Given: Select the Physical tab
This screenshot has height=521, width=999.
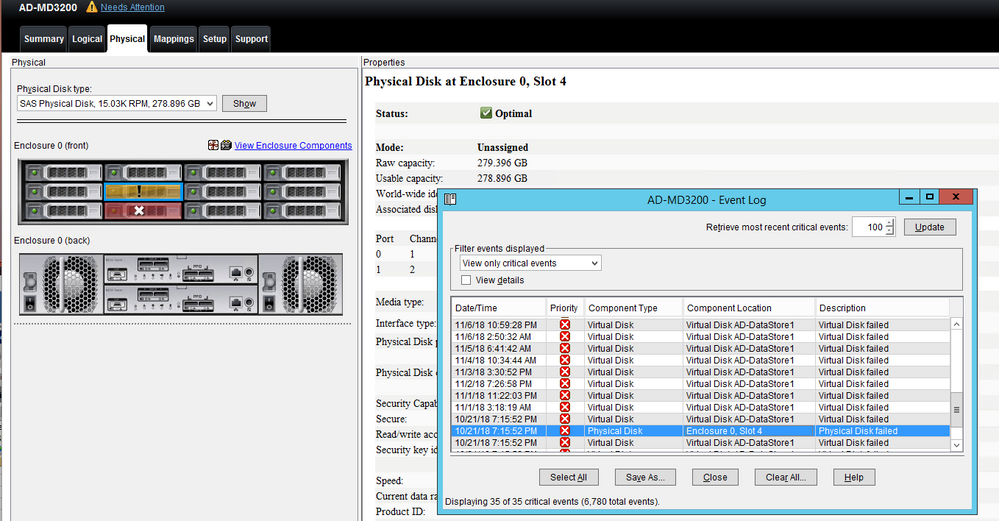Looking at the screenshot, I should click(x=127, y=38).
